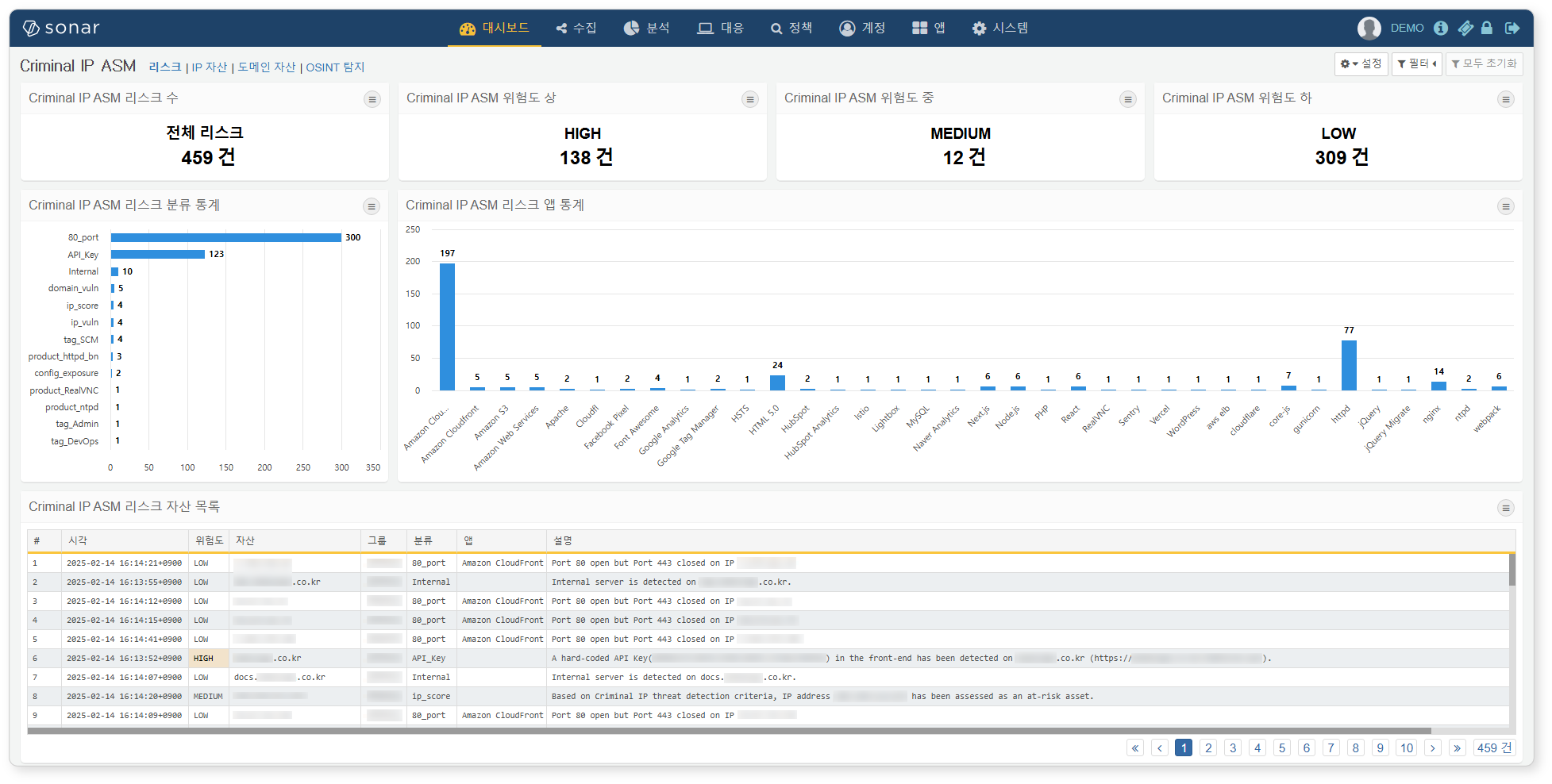Click the DEMO username
The width and height of the screenshot is (1552, 784).
1407,28
